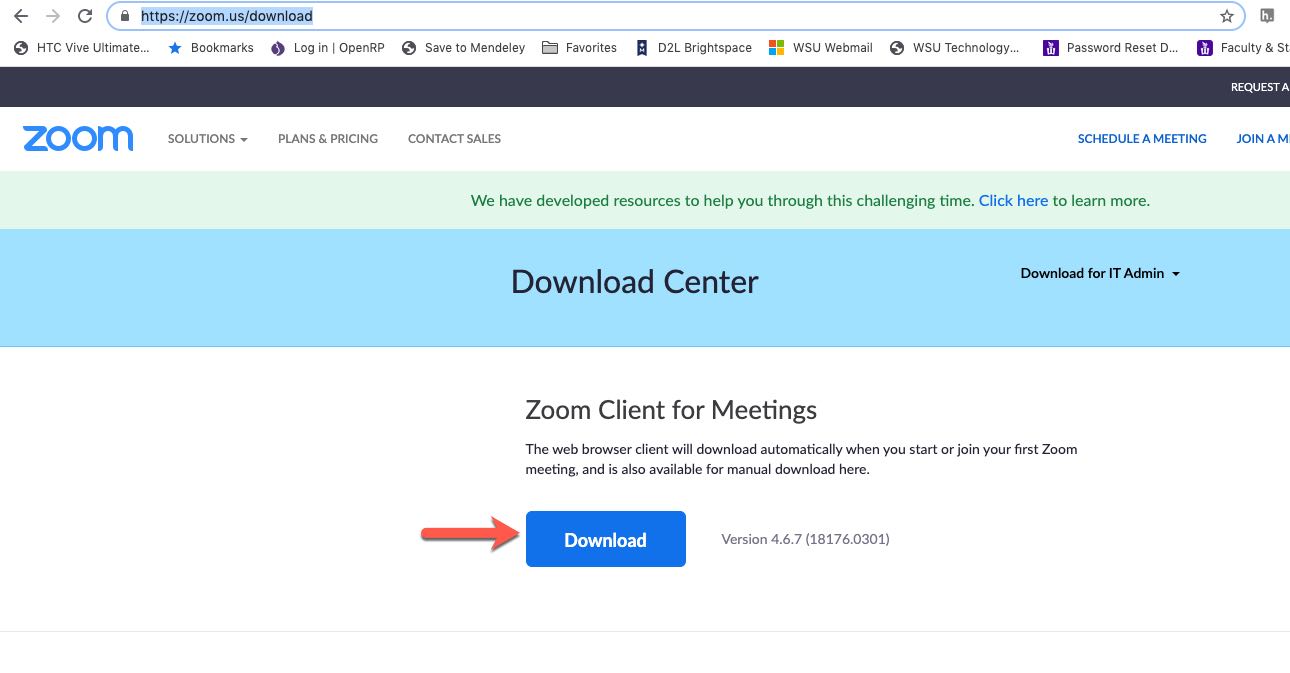
Task: Reload the page with refresh icon
Action: pos(85,16)
